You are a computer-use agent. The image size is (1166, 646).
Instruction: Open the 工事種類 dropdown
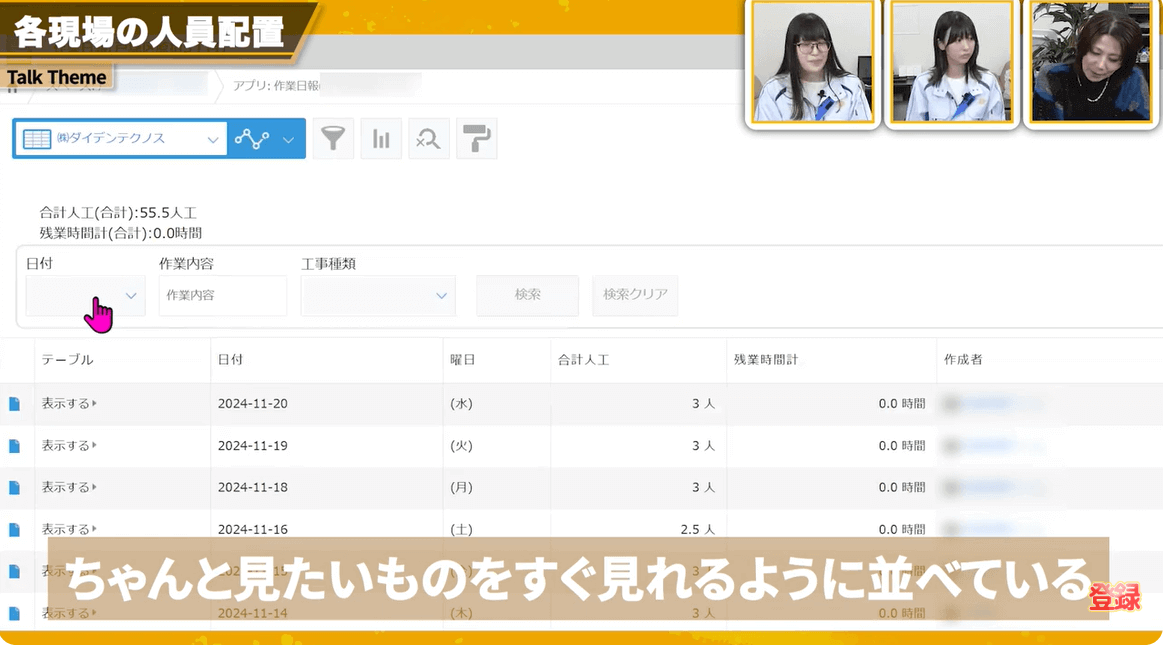(x=377, y=296)
